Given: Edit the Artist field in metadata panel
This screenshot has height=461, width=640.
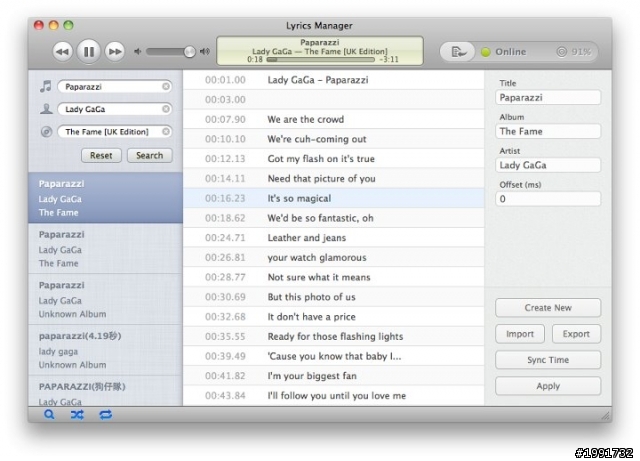Looking at the screenshot, I should tap(548, 165).
